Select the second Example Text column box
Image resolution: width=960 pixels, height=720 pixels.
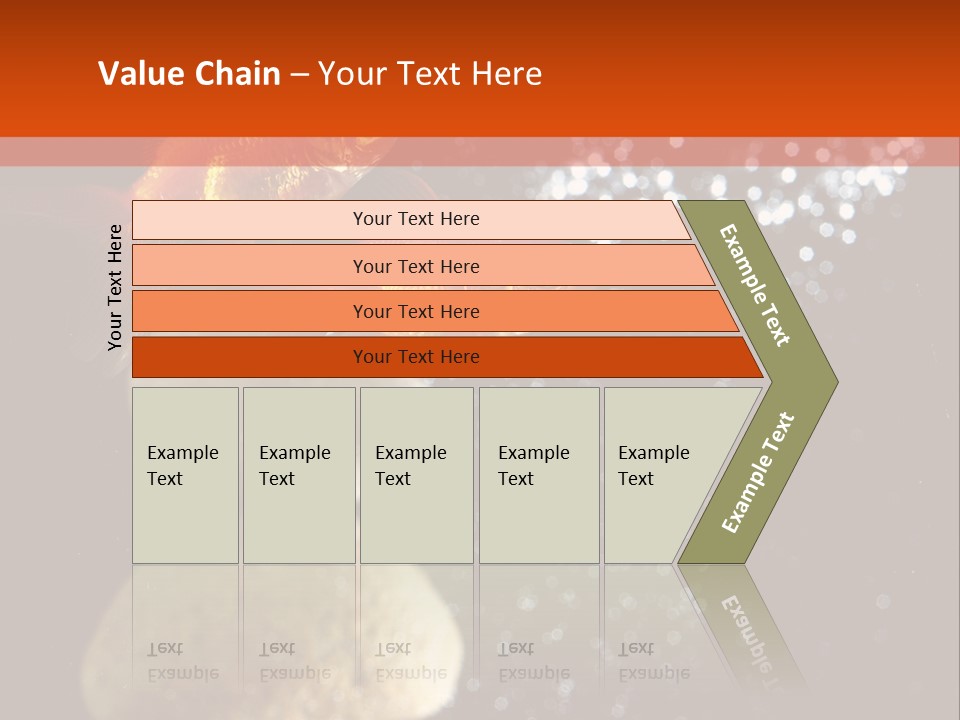click(x=298, y=475)
